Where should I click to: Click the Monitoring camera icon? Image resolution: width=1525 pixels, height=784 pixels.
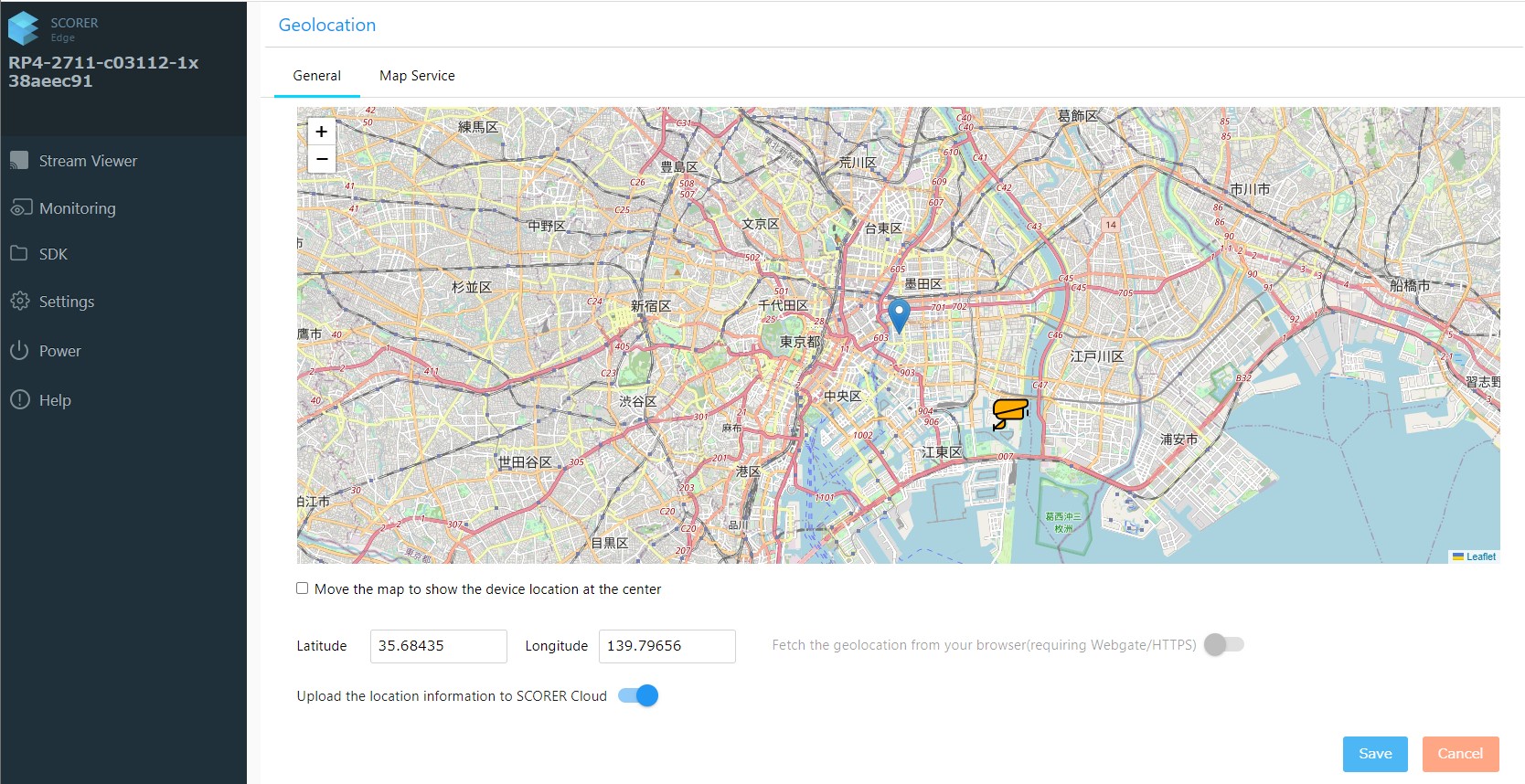21,208
